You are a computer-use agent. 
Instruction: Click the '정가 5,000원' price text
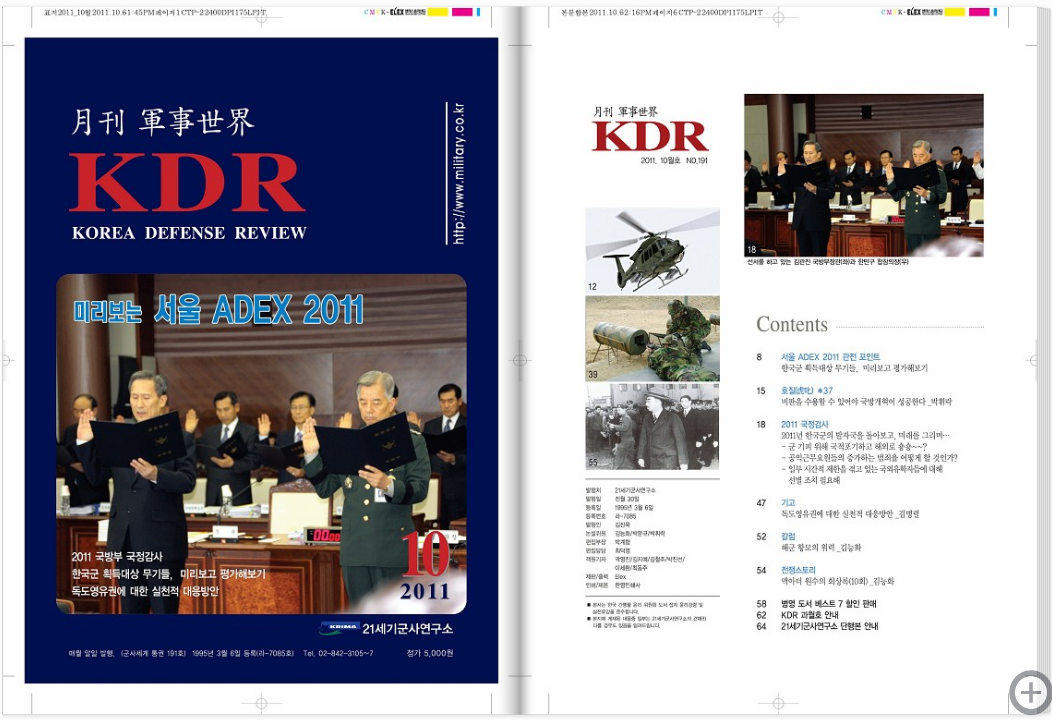pos(430,653)
